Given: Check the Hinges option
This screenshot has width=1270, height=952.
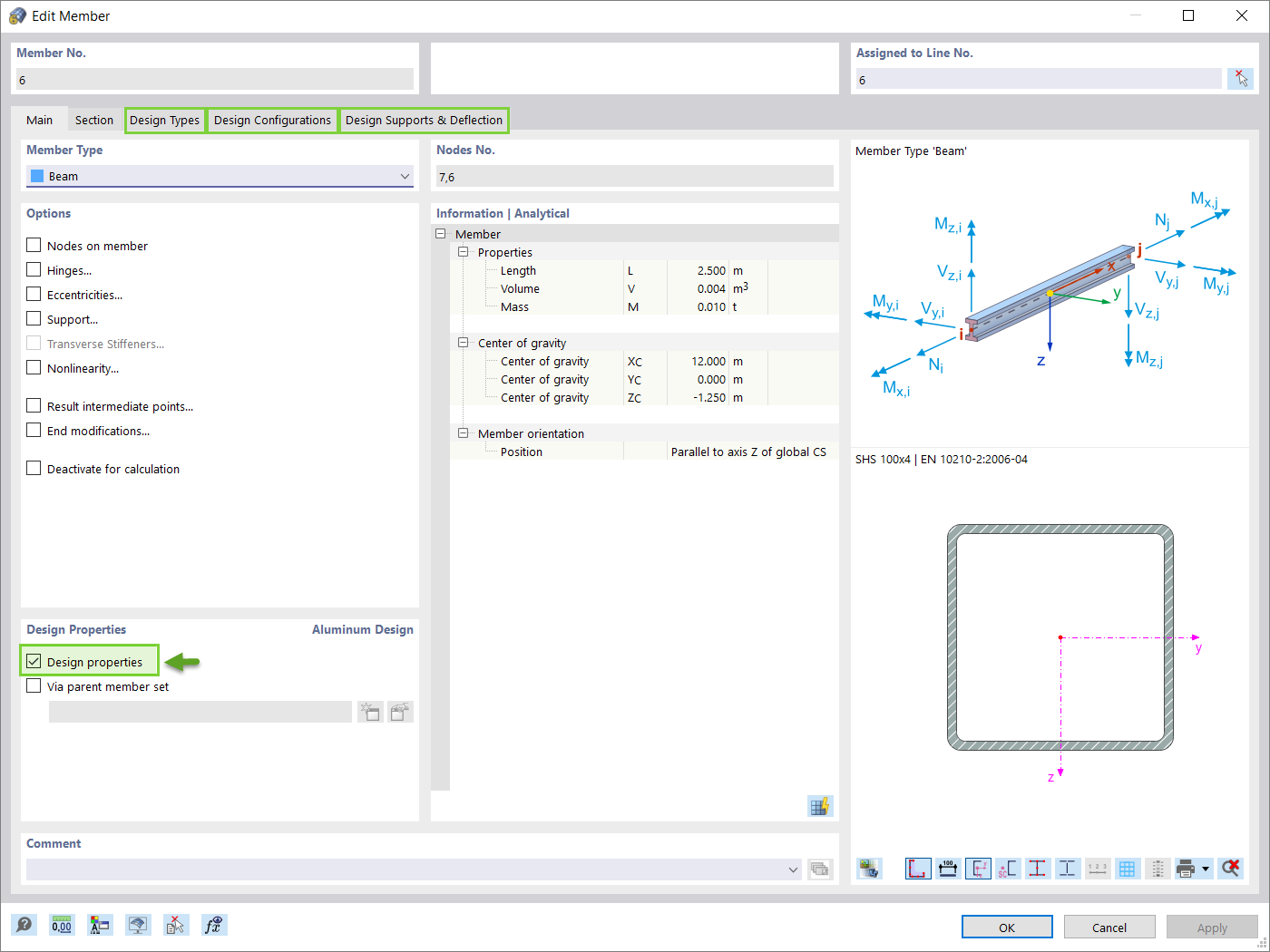Looking at the screenshot, I should point(34,270).
